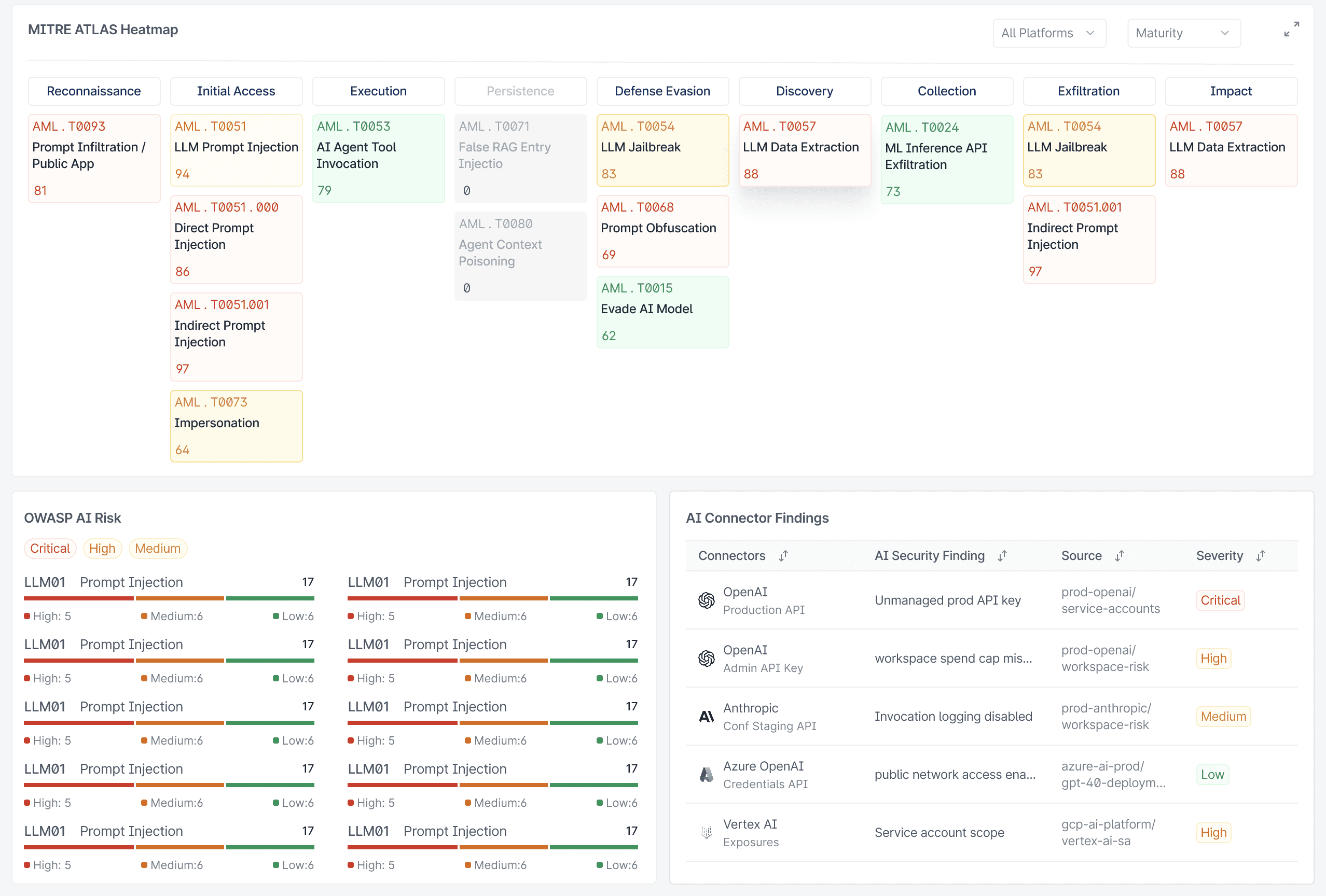This screenshot has width=1326, height=896.
Task: Toggle the High filter chip in OWASP AI Risk
Action: [102, 549]
